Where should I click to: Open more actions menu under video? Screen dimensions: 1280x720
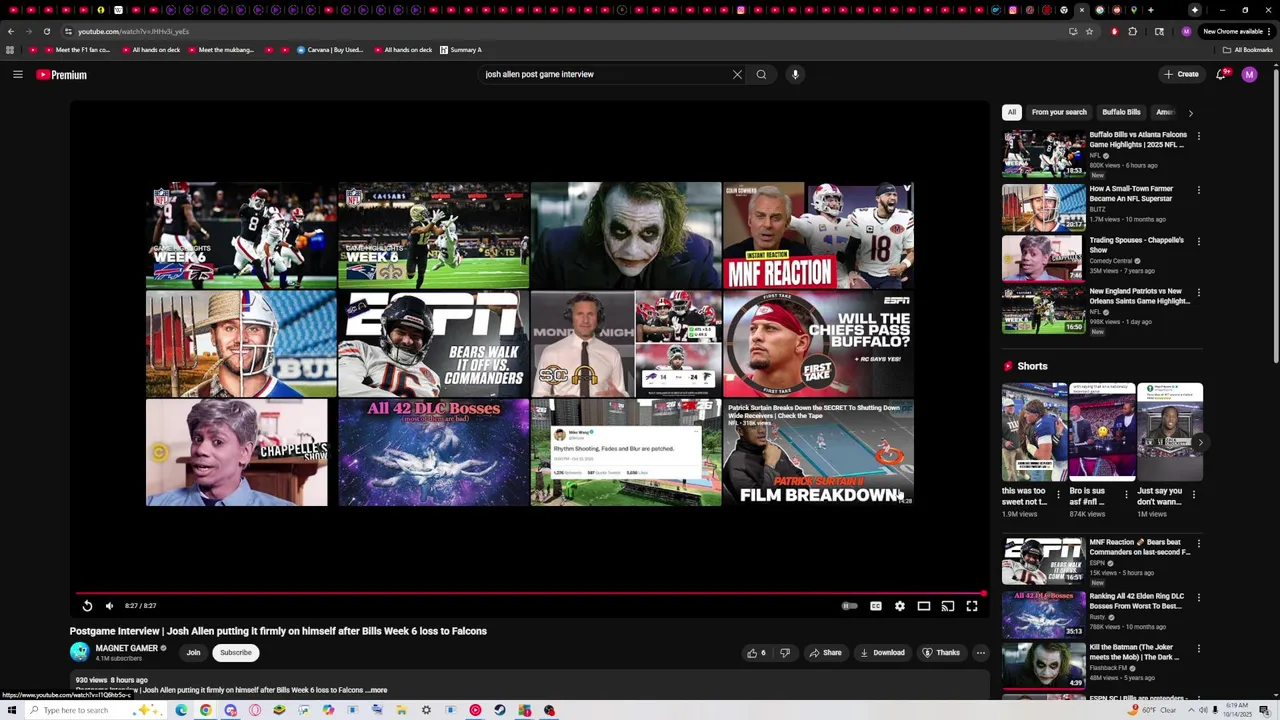(x=980, y=653)
